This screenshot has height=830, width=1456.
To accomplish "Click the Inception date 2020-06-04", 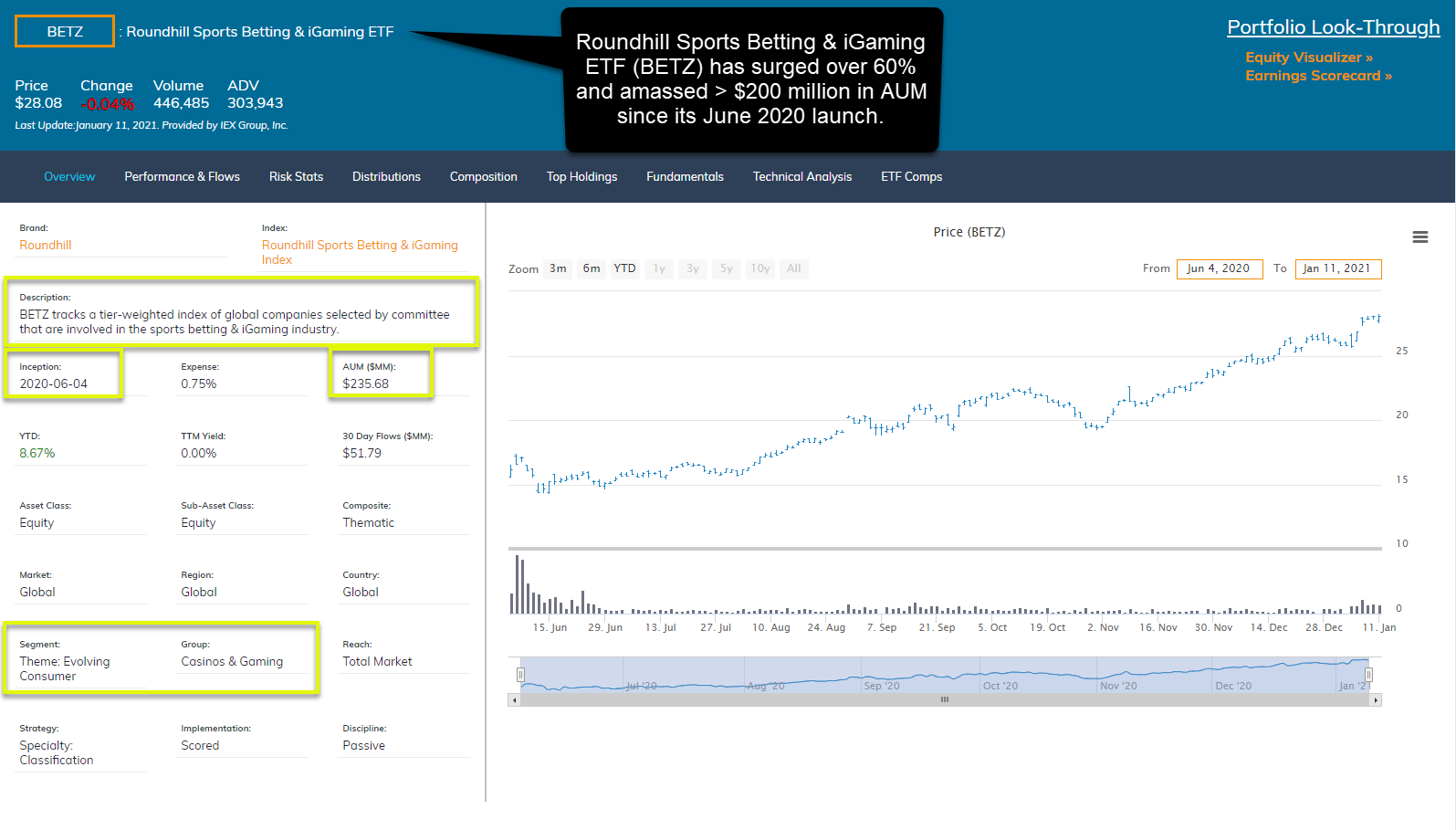I will (54, 384).
